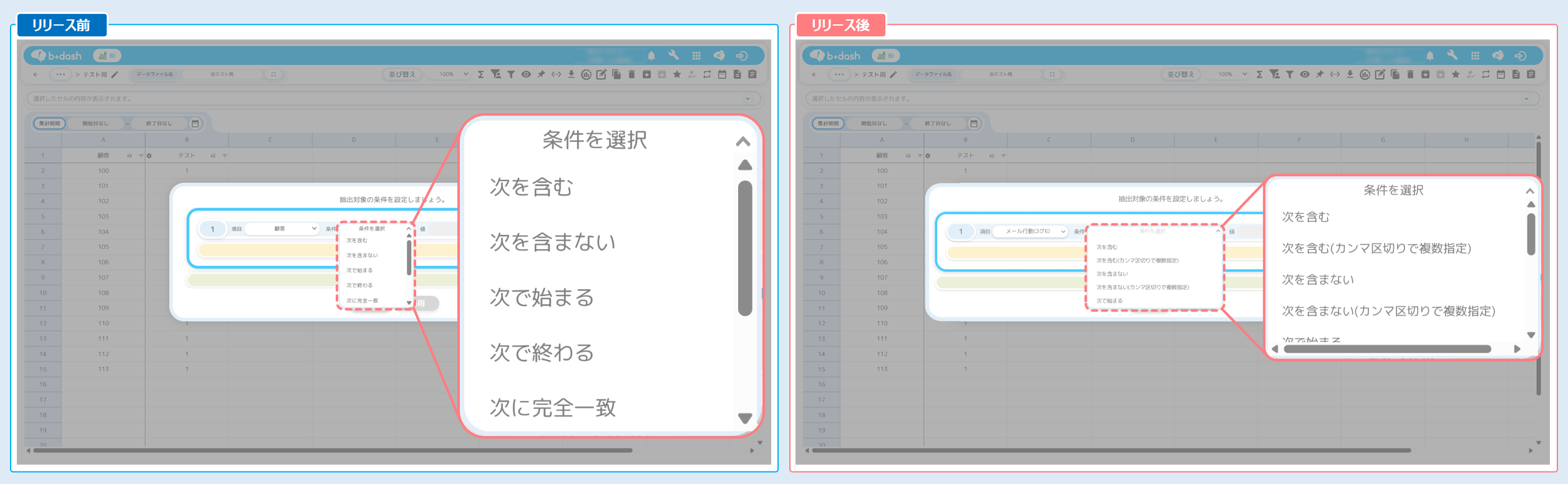Click the notification bell in リリース前 screenshot
The height and width of the screenshot is (484, 1568).
651,56
